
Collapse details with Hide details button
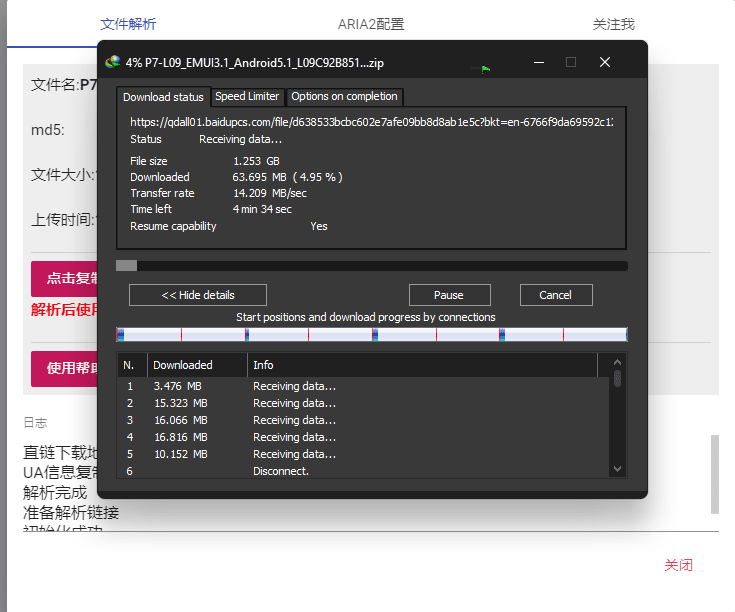point(198,295)
